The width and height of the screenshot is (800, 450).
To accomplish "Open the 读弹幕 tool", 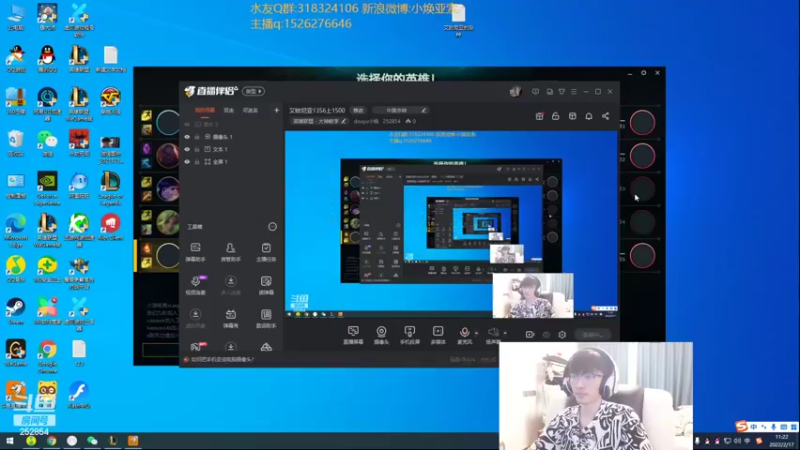I will 266,285.
